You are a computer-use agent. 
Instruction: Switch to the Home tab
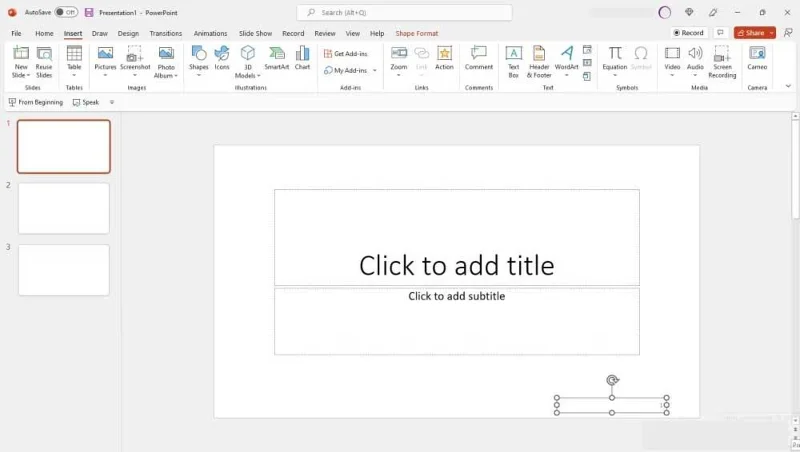click(44, 33)
